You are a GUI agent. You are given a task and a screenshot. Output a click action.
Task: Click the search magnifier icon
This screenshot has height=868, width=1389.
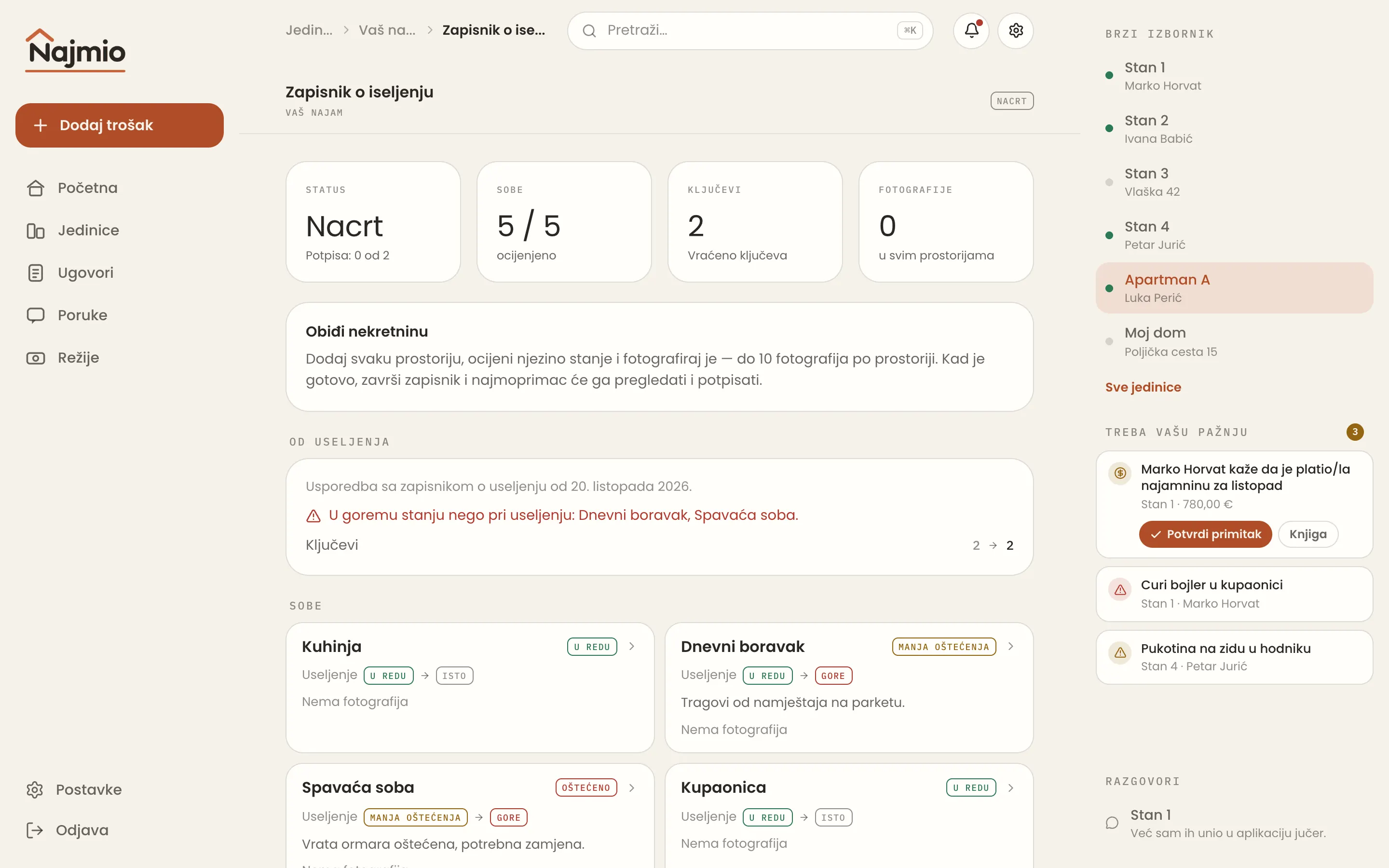(589, 30)
